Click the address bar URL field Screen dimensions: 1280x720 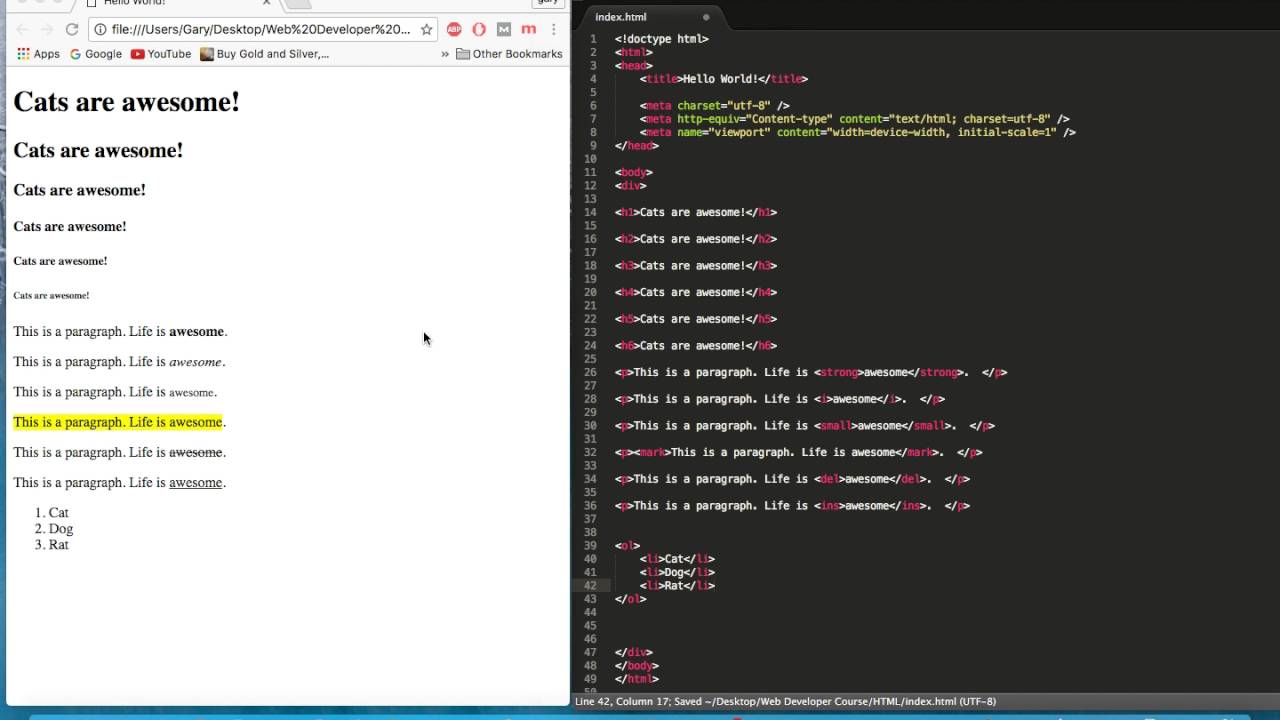point(260,30)
